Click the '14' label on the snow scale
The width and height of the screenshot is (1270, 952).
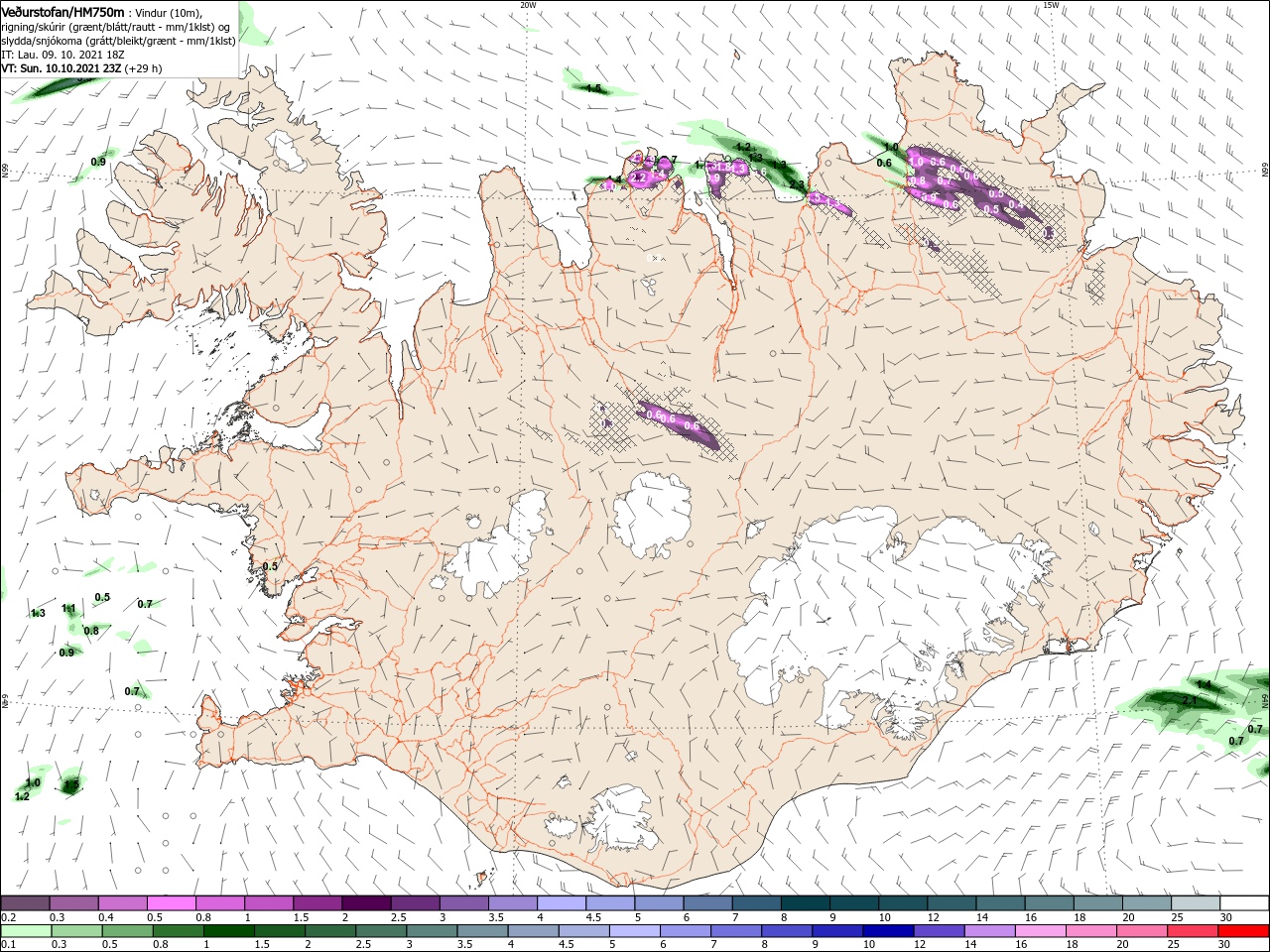(982, 917)
